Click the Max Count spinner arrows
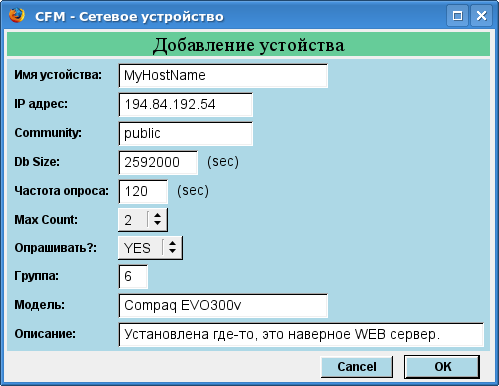This screenshot has width=499, height=386. [157, 220]
